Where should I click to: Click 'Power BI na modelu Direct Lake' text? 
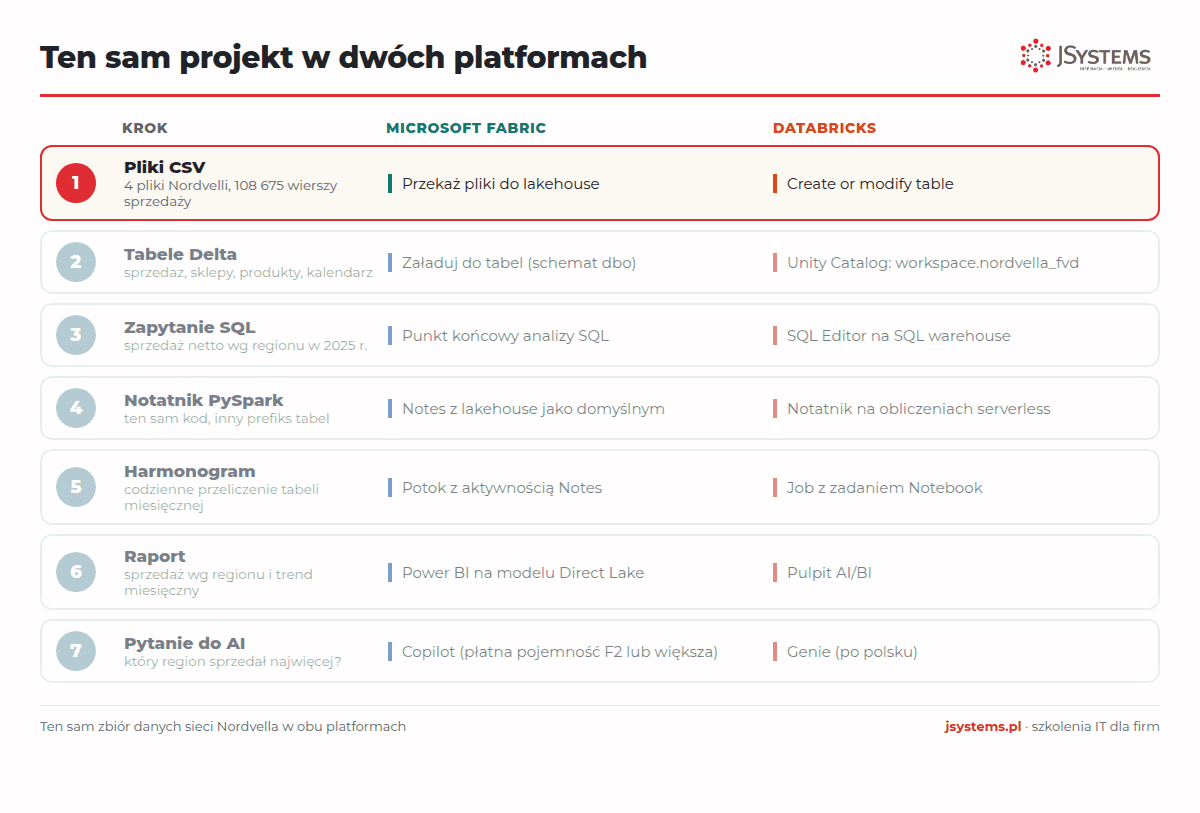point(523,573)
